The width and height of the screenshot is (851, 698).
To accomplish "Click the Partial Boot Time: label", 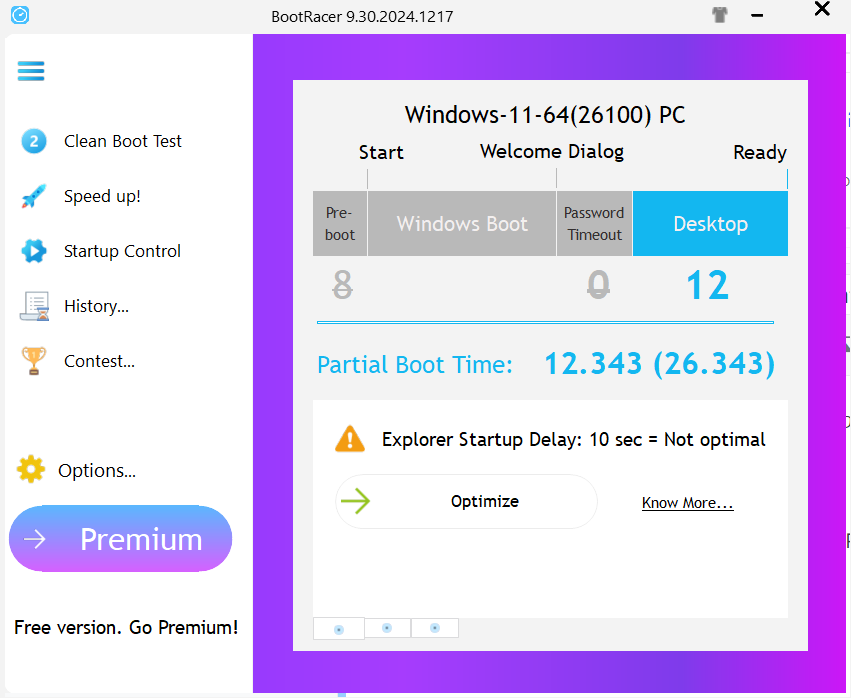I will point(415,365).
